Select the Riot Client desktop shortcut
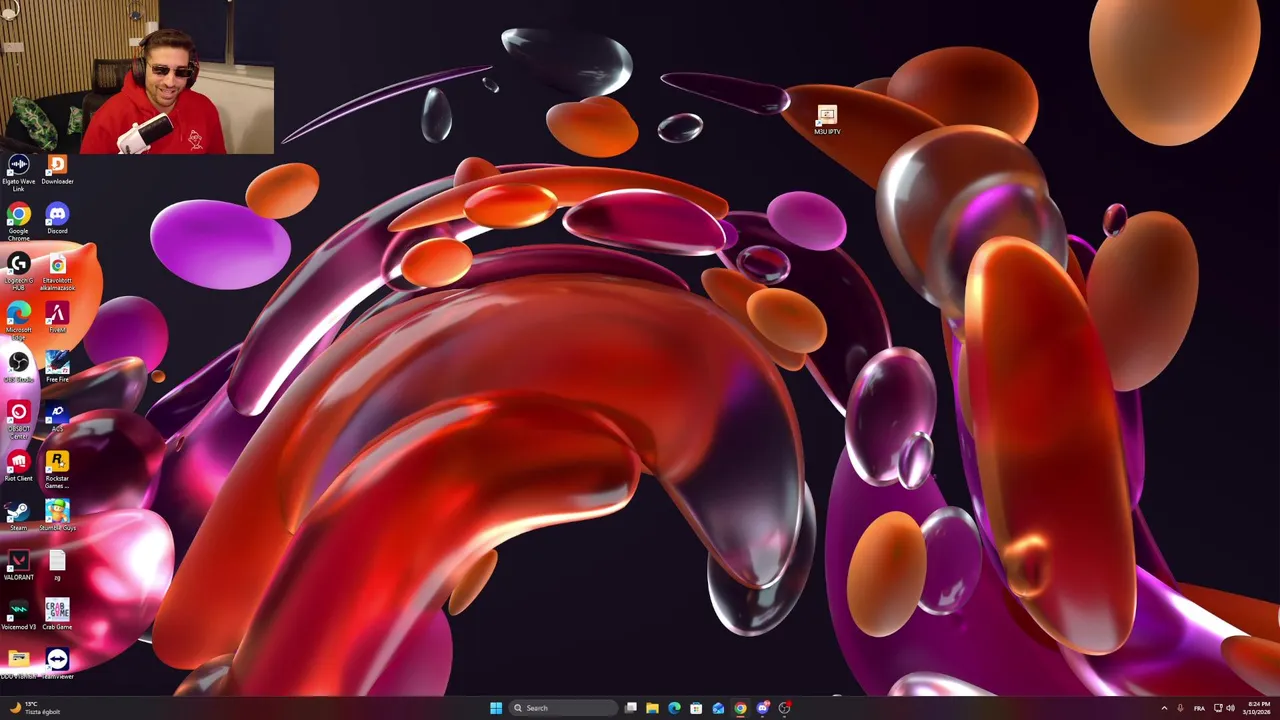This screenshot has height=720, width=1280. [18, 465]
